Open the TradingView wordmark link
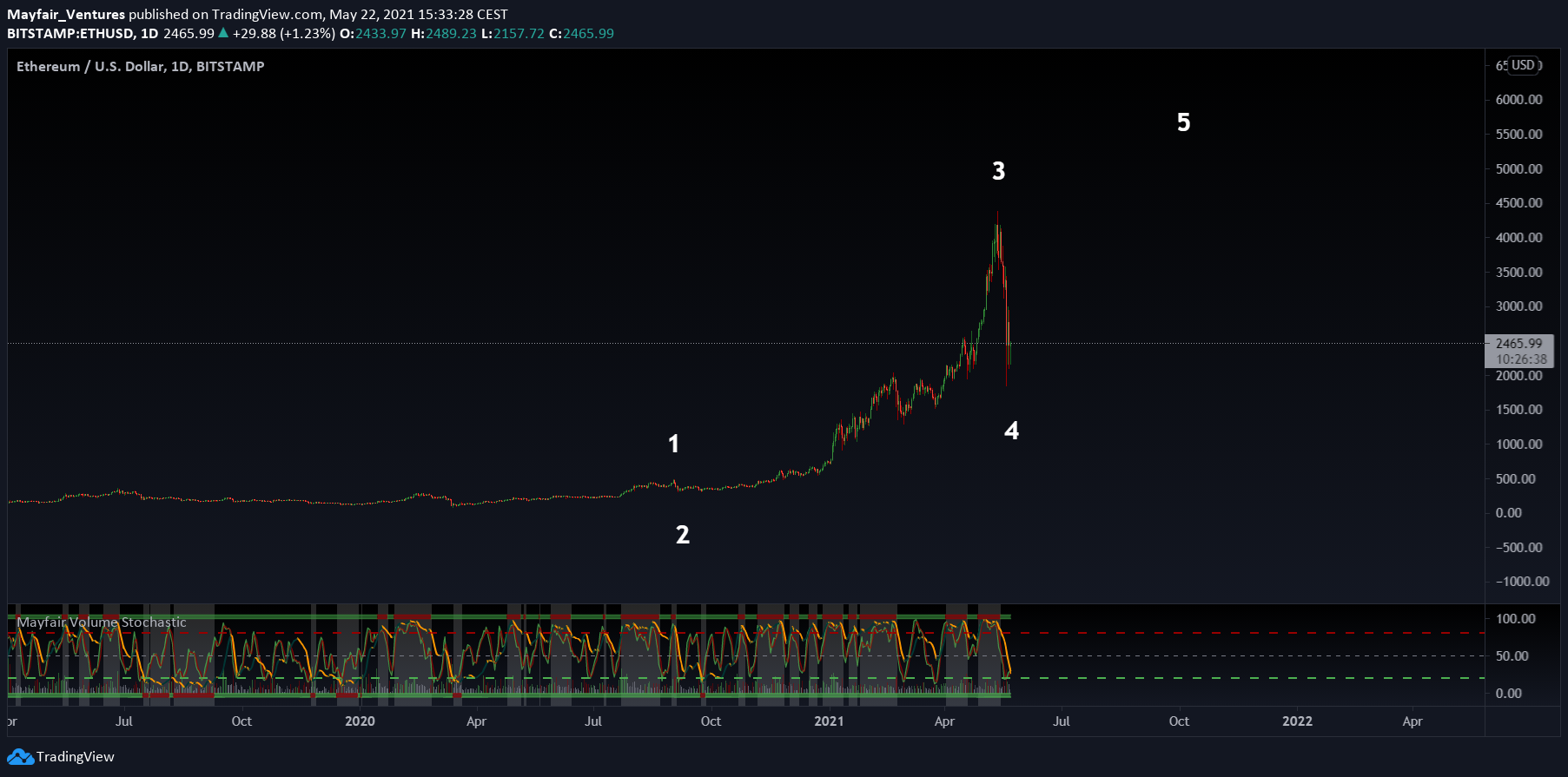1568x777 pixels. point(76,757)
